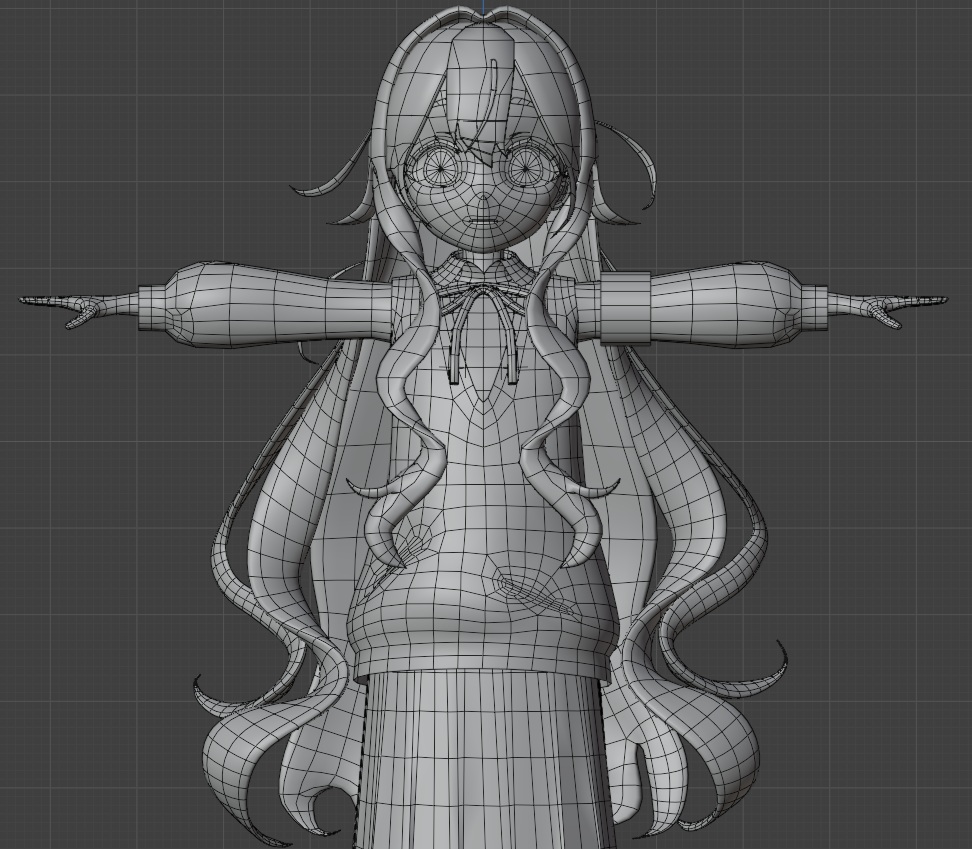972x849 pixels.
Task: Select the eye mesh on the screen-left side
Action: point(441,167)
